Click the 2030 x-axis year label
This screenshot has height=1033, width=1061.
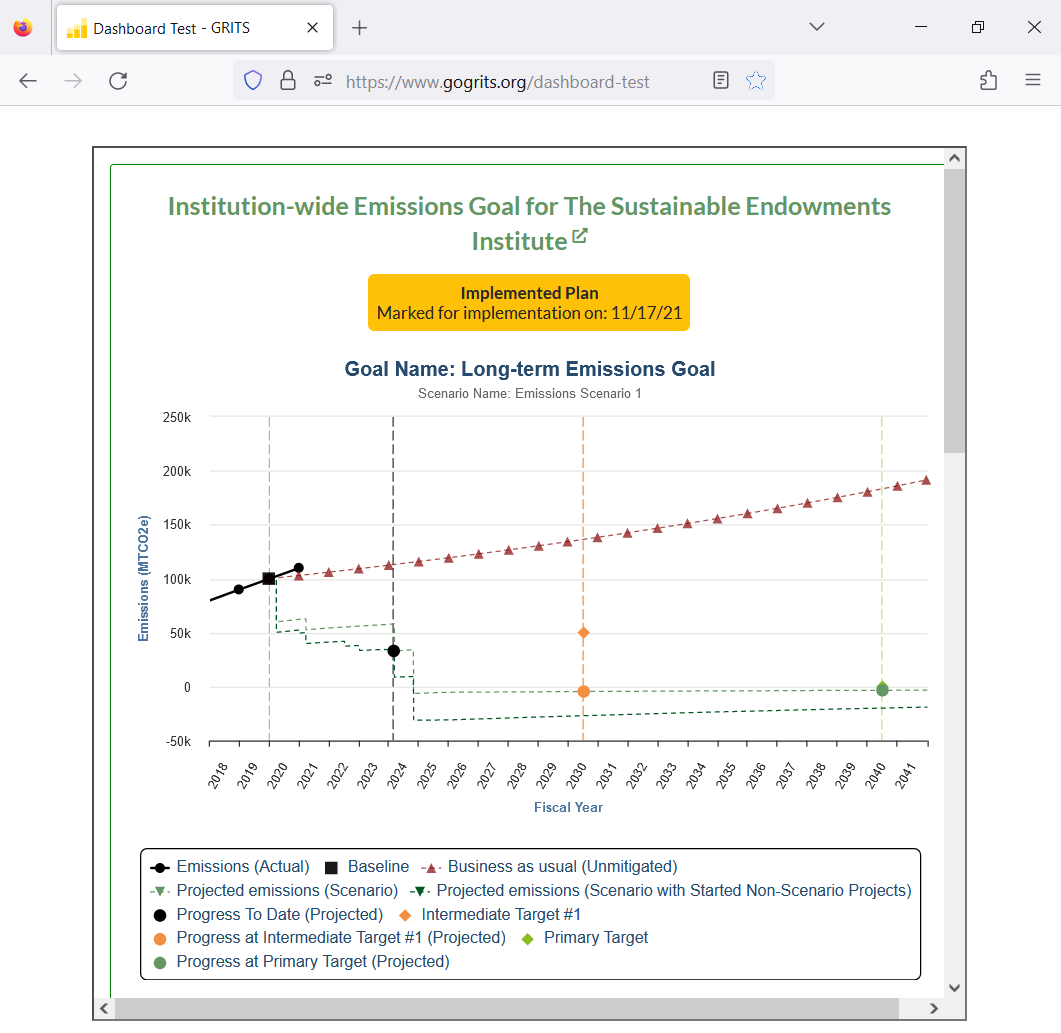pyautogui.click(x=576, y=775)
